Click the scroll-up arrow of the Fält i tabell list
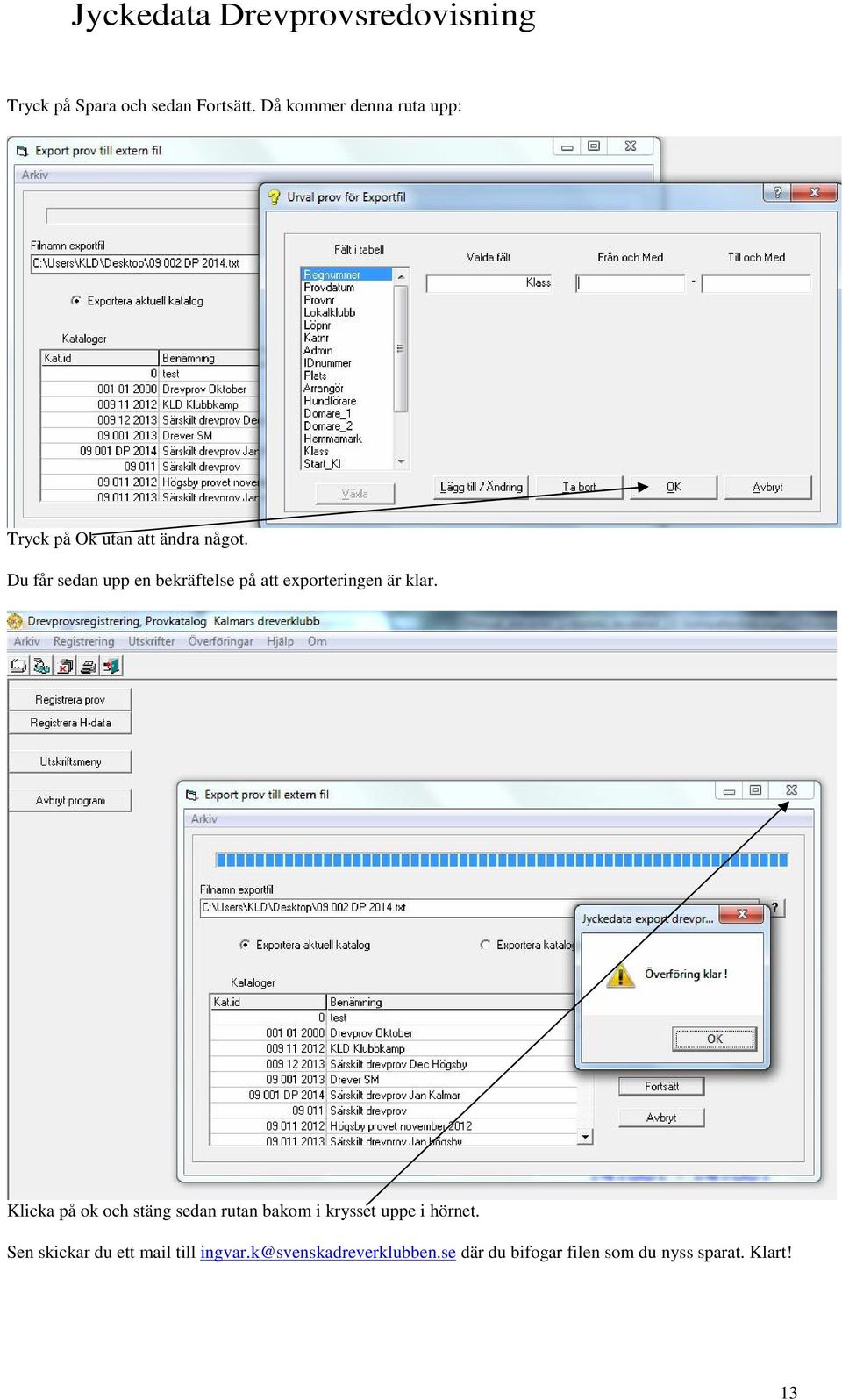The height and width of the screenshot is (1400, 842). pos(401,275)
